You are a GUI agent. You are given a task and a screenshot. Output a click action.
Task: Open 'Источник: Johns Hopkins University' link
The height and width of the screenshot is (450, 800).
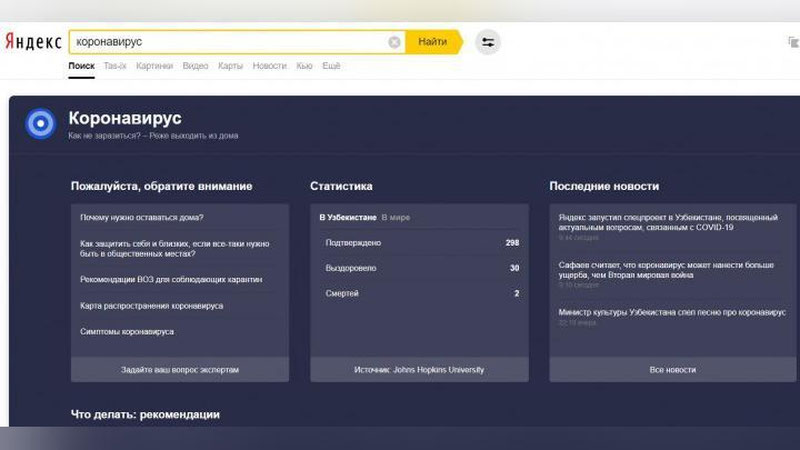point(419,369)
